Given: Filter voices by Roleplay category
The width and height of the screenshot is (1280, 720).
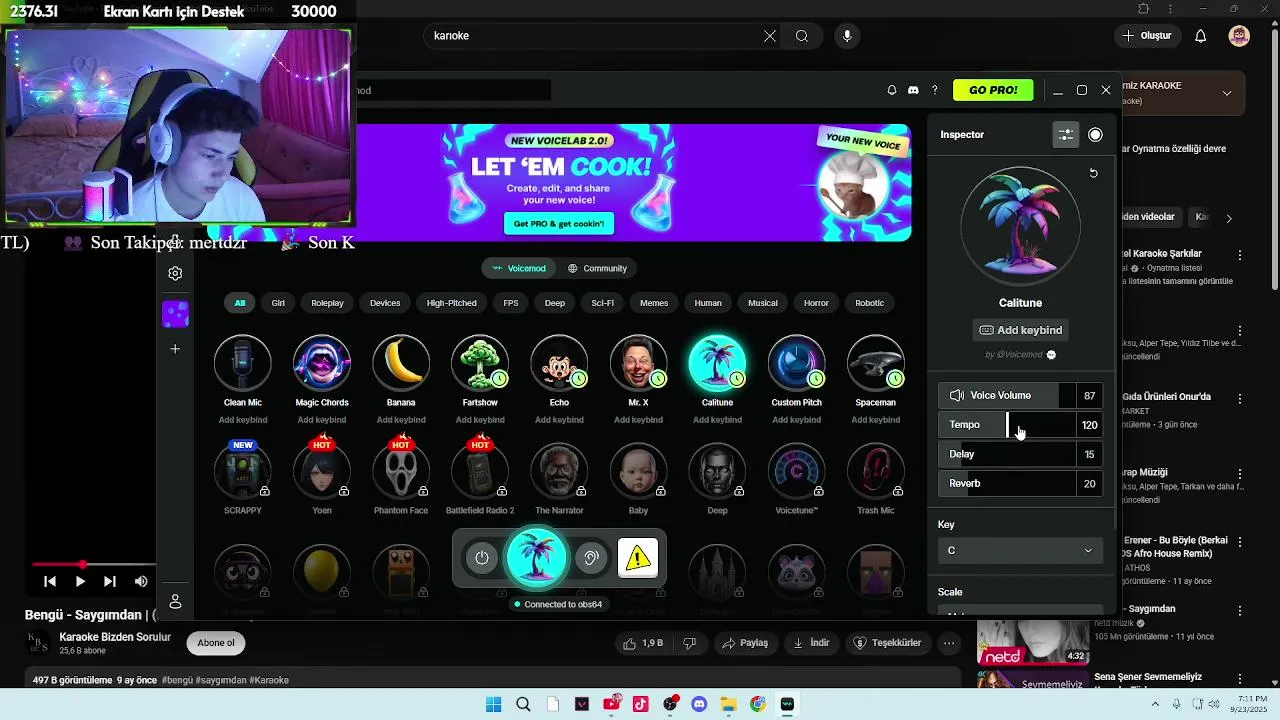Looking at the screenshot, I should [327, 303].
